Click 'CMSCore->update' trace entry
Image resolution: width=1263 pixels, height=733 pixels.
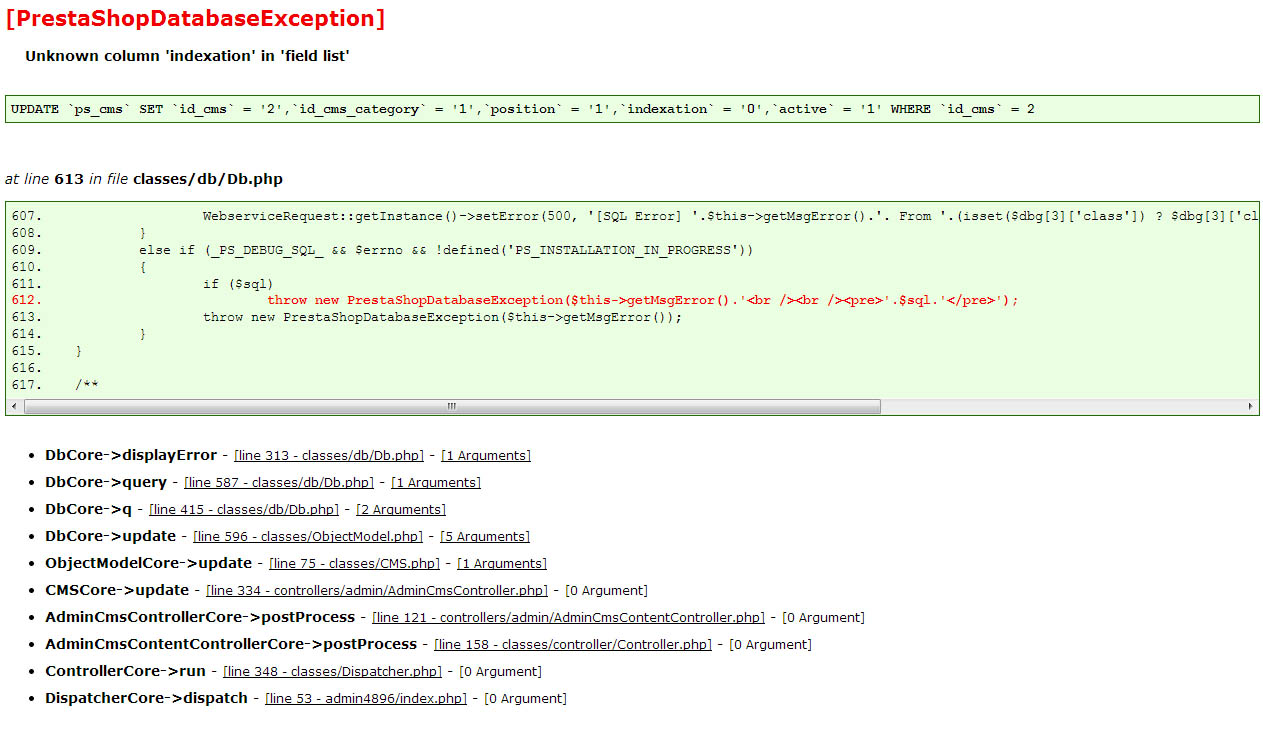coord(117,590)
